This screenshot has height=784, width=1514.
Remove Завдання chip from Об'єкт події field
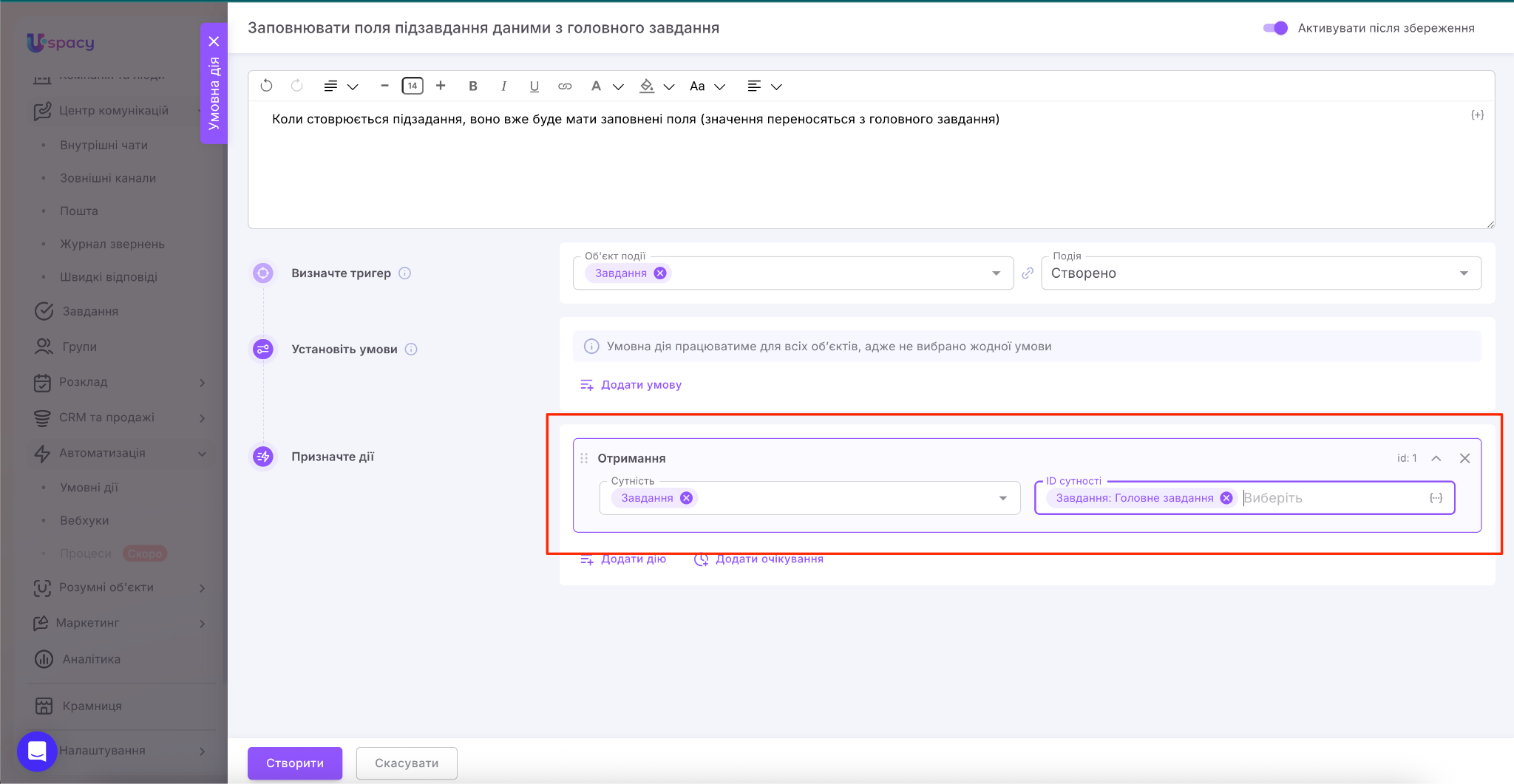[660, 273]
